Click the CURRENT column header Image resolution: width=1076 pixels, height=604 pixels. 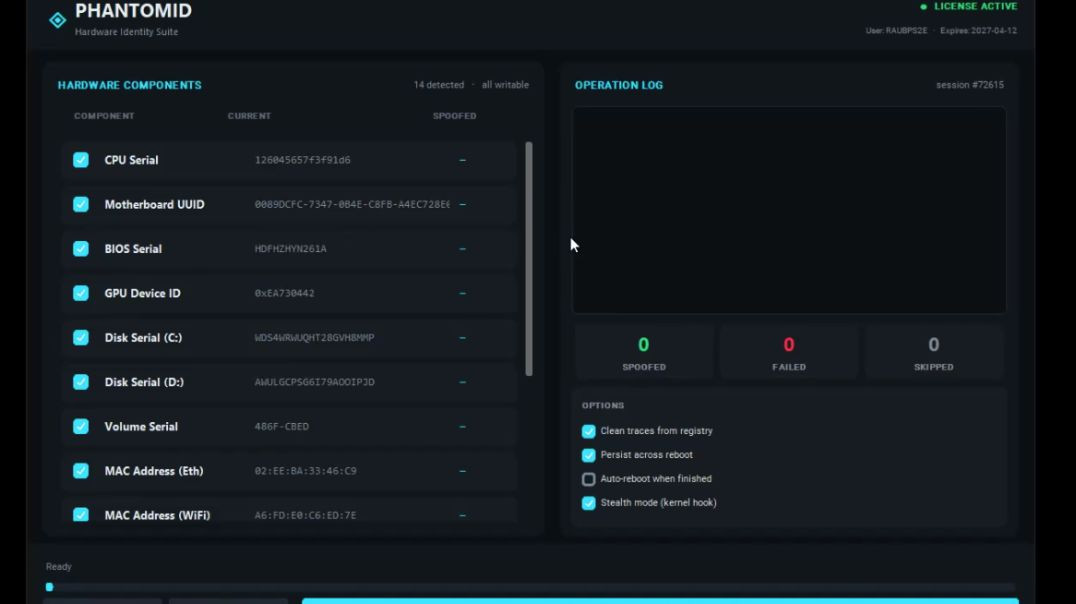[249, 116]
